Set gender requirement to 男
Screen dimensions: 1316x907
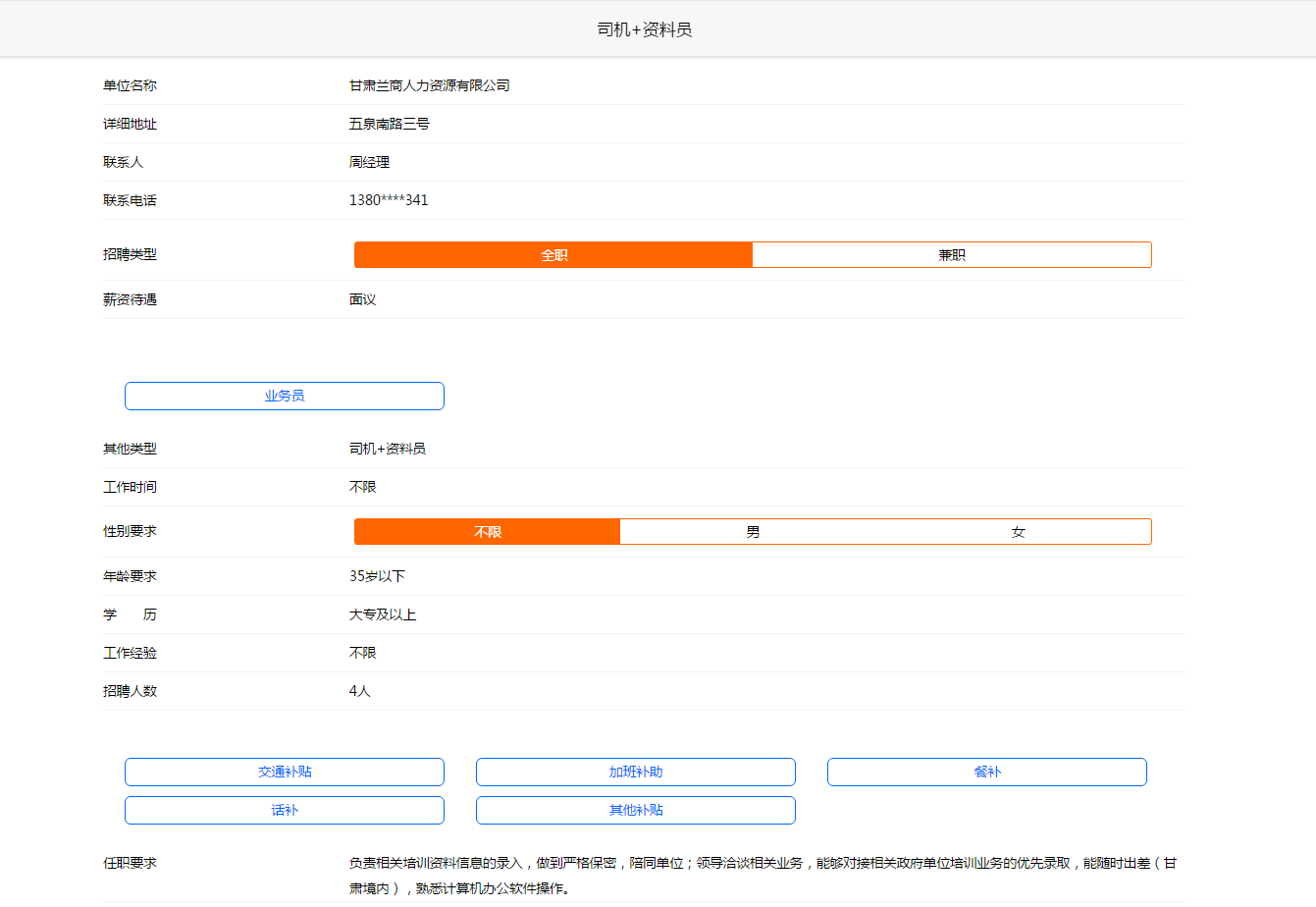click(753, 532)
